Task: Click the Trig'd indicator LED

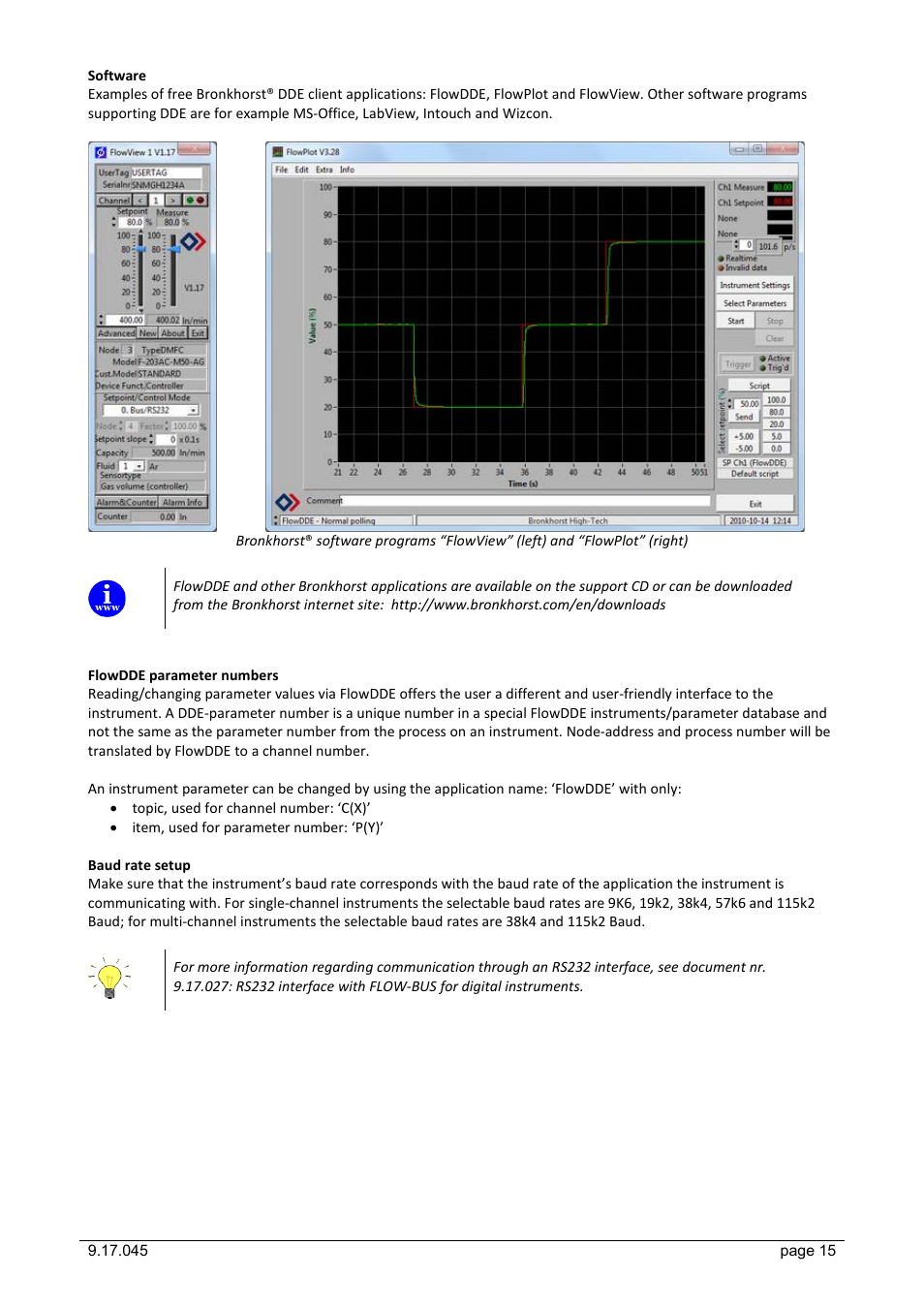Action: (x=763, y=368)
